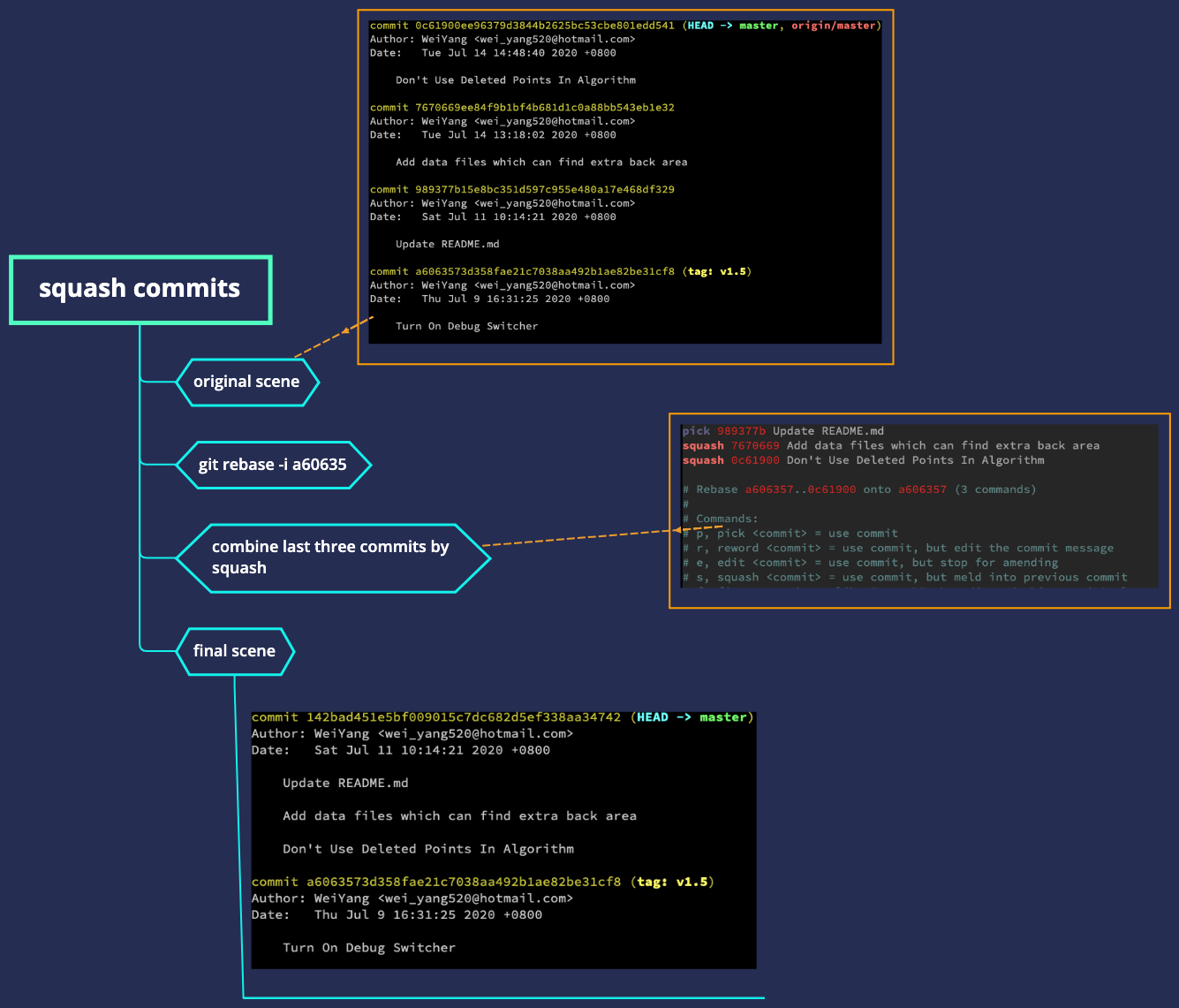The height and width of the screenshot is (1008, 1179).
Task: Click '# Rebase a606357..0c61900 onto a606357' comment
Action: click(x=859, y=489)
